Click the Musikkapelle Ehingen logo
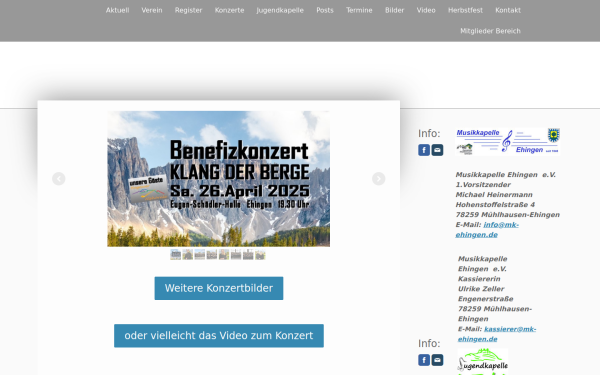The image size is (600, 375). pyautogui.click(x=508, y=142)
